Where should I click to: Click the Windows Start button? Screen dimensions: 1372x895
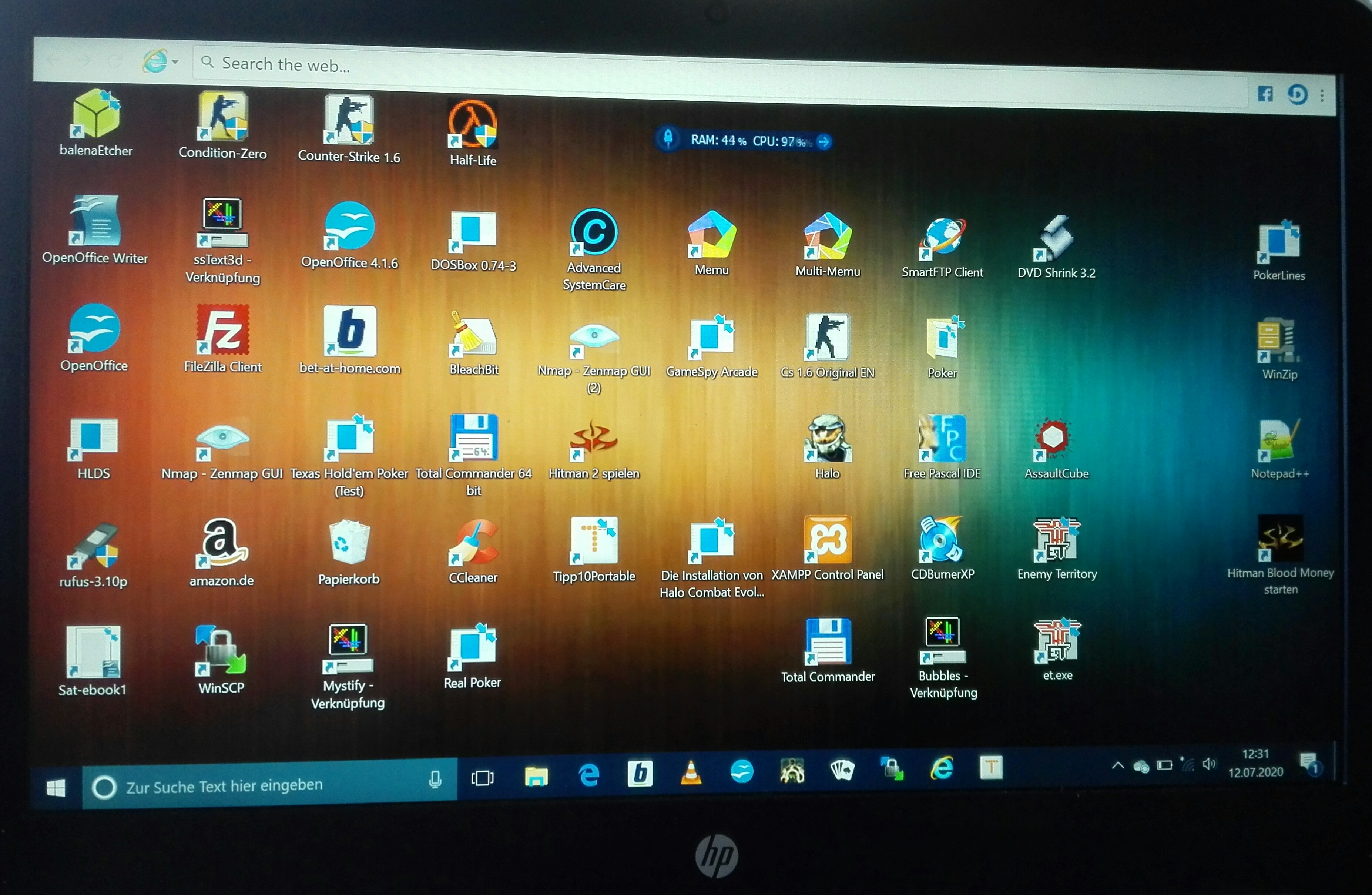[x=56, y=788]
